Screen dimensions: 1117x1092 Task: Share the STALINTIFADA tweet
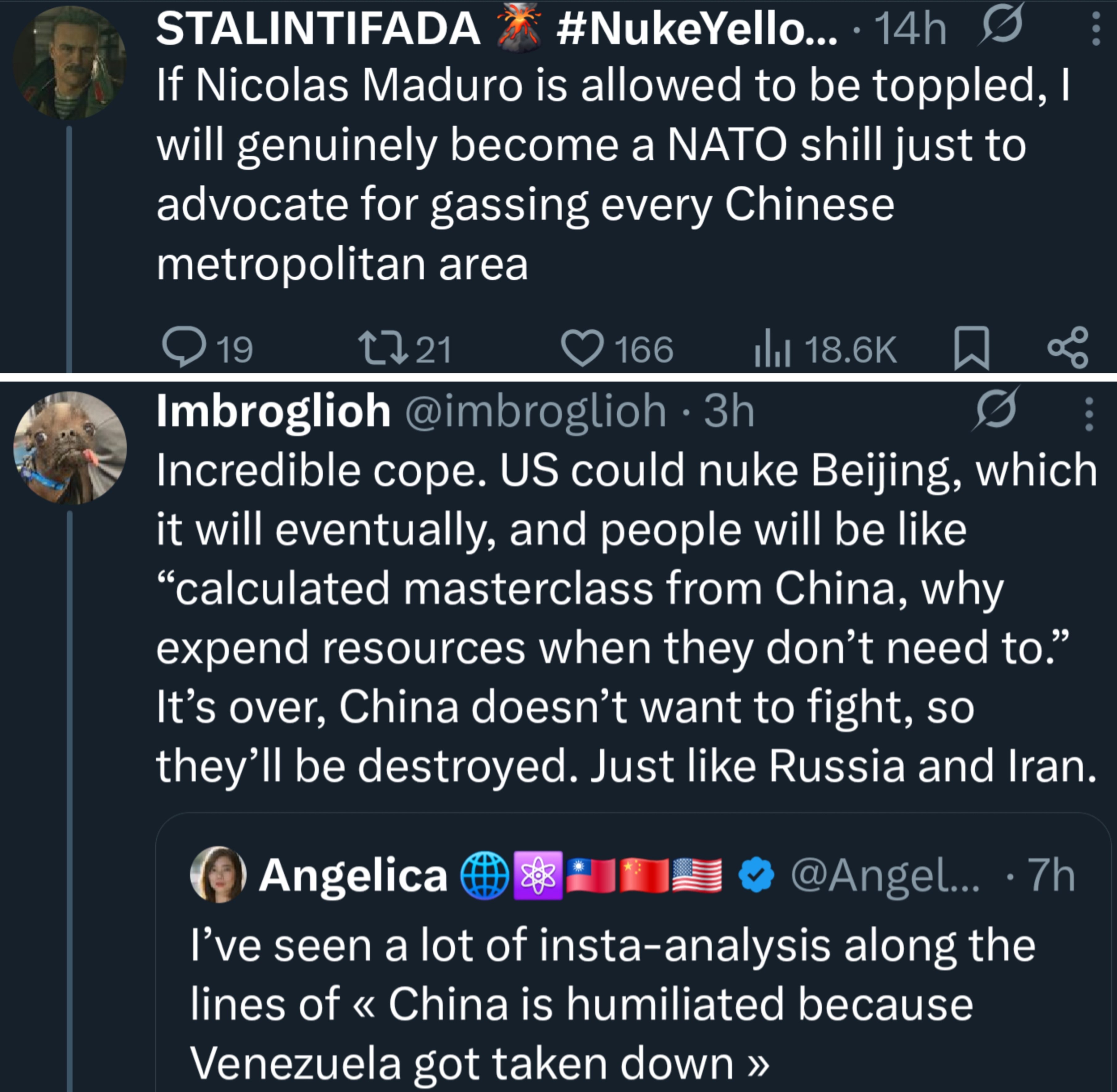point(1068,348)
